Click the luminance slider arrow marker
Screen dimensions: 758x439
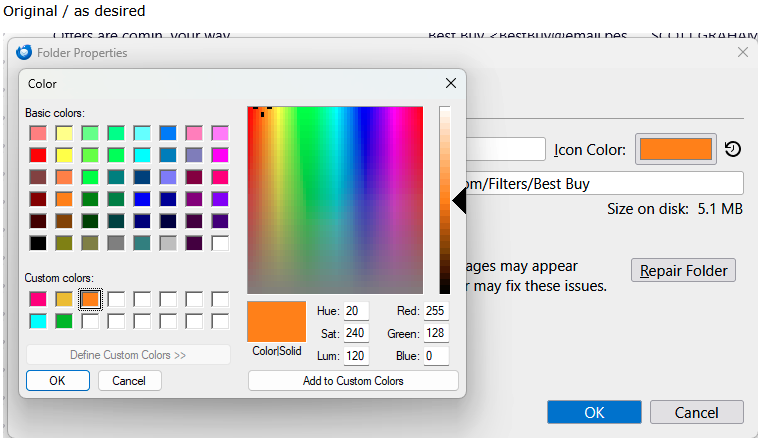point(459,201)
